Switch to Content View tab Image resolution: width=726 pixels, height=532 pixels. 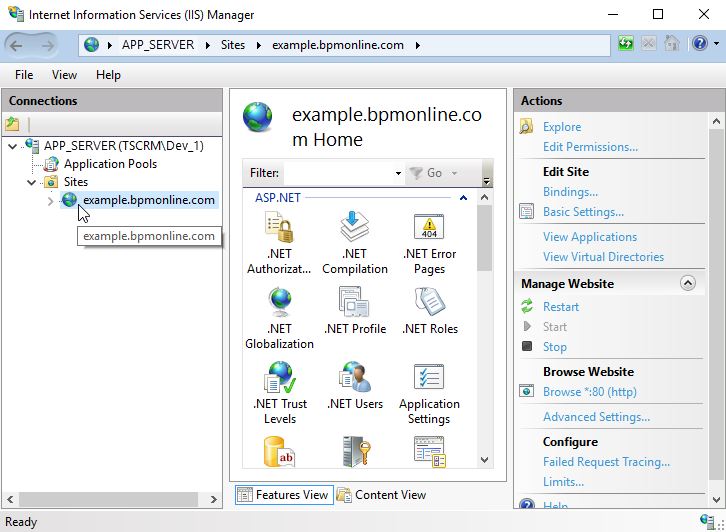(381, 495)
